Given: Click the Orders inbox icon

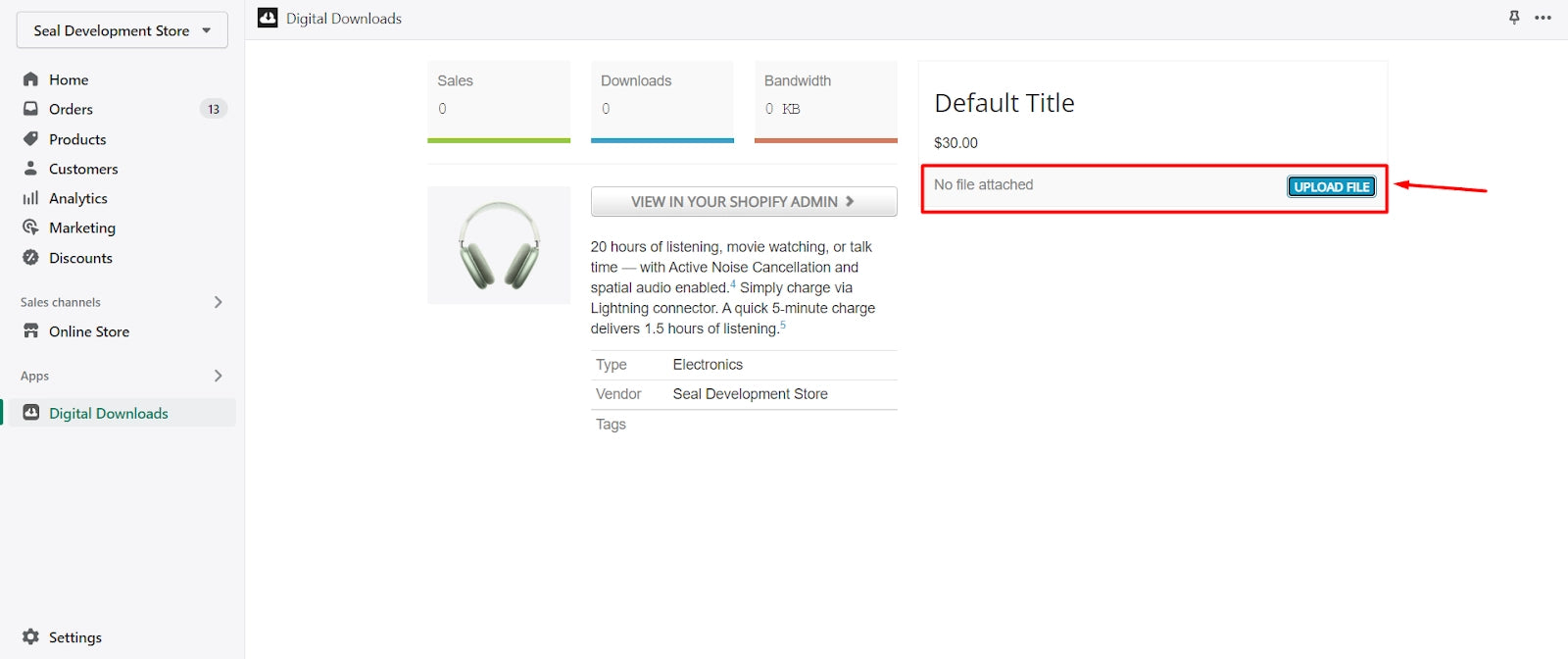Looking at the screenshot, I should (x=30, y=109).
